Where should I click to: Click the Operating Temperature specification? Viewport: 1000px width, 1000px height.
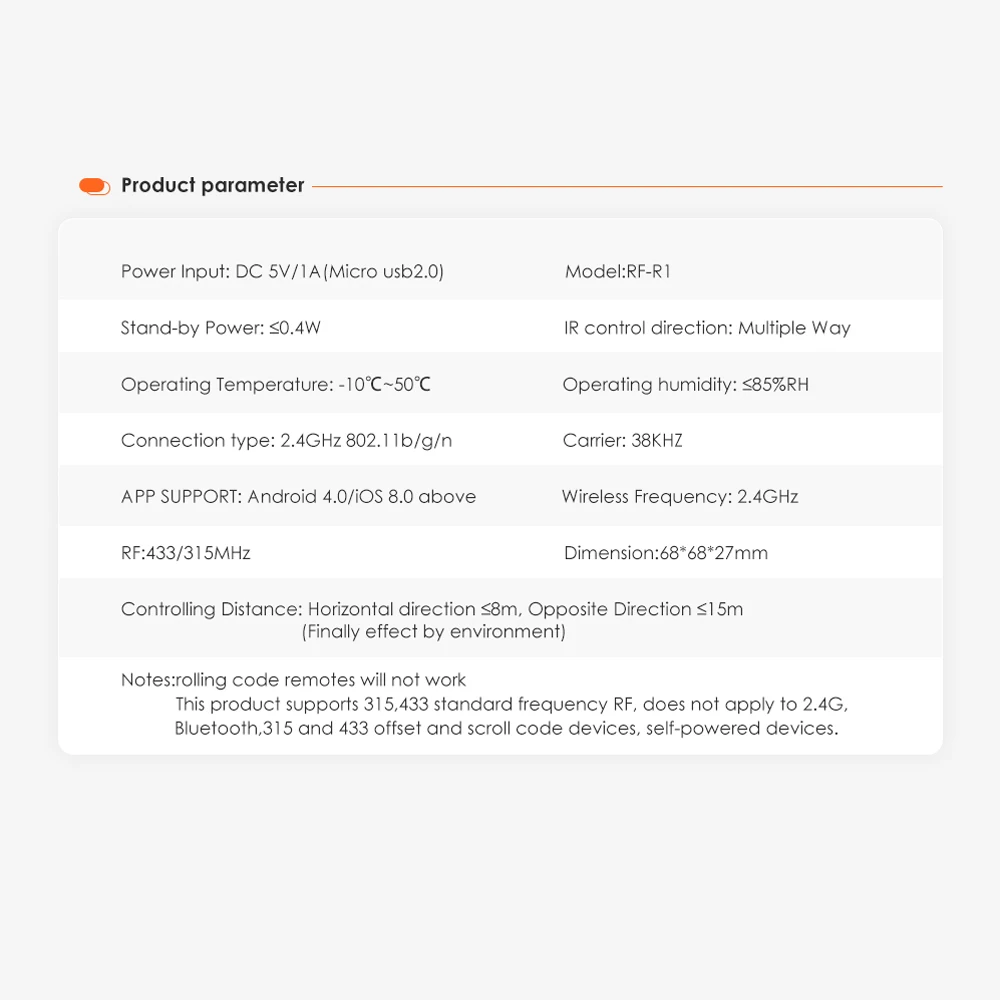click(276, 385)
